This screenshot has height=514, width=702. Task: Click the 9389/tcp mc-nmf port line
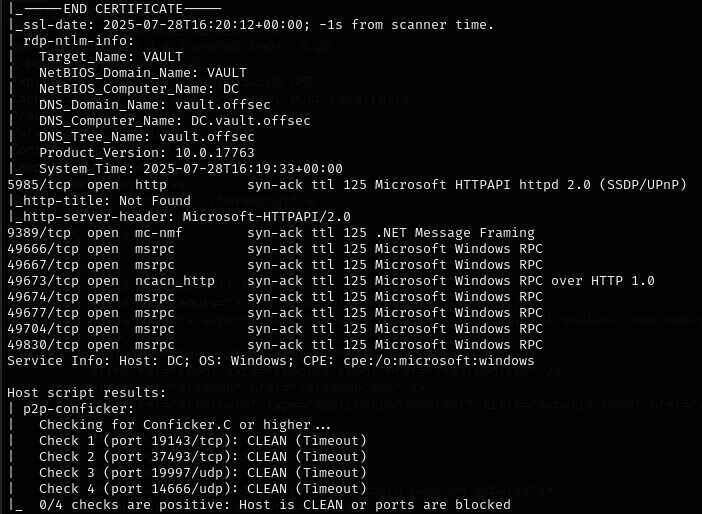point(270,233)
